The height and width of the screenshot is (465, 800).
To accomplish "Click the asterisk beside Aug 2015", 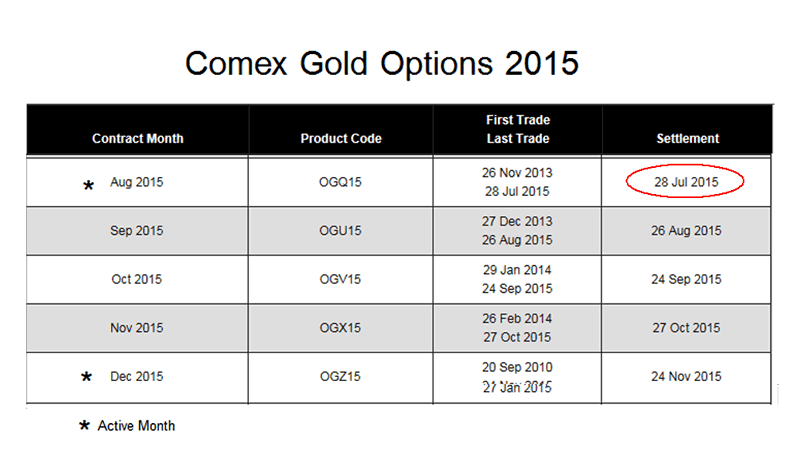I will point(88,186).
